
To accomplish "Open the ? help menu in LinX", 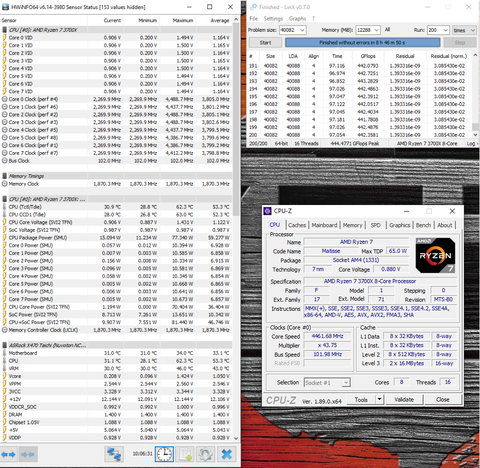I will tap(313, 18).
